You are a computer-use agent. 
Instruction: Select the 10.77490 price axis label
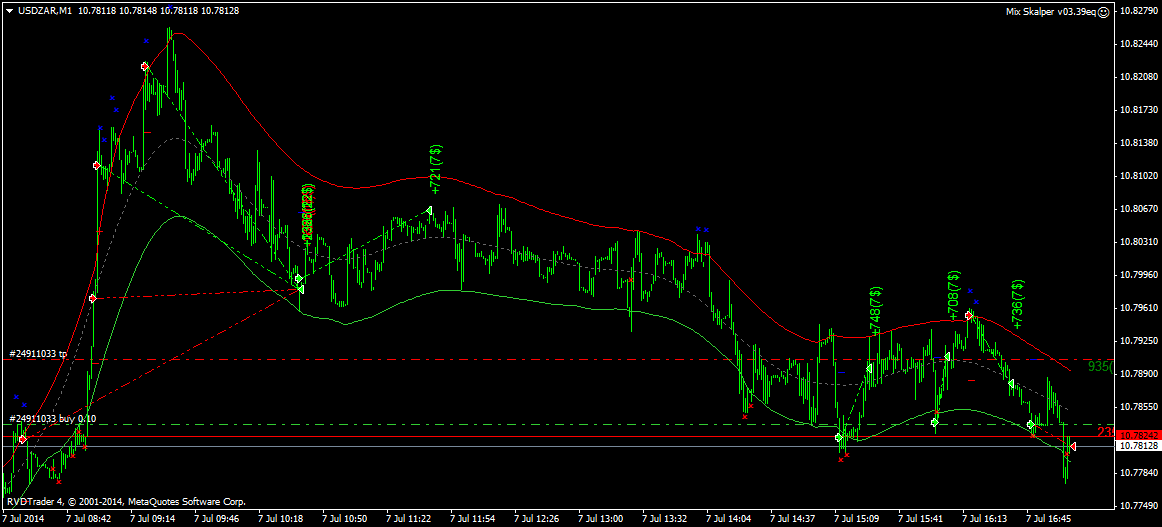[x=1137, y=506]
